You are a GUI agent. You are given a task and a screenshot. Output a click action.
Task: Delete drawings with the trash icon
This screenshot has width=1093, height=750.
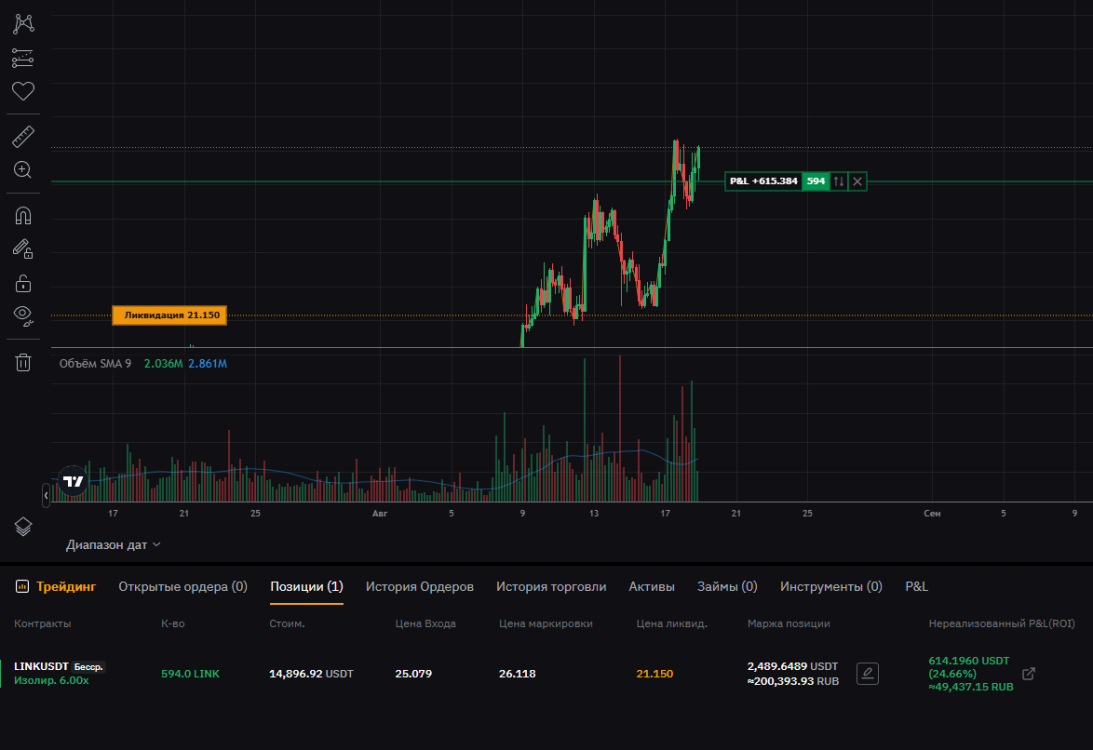point(23,362)
